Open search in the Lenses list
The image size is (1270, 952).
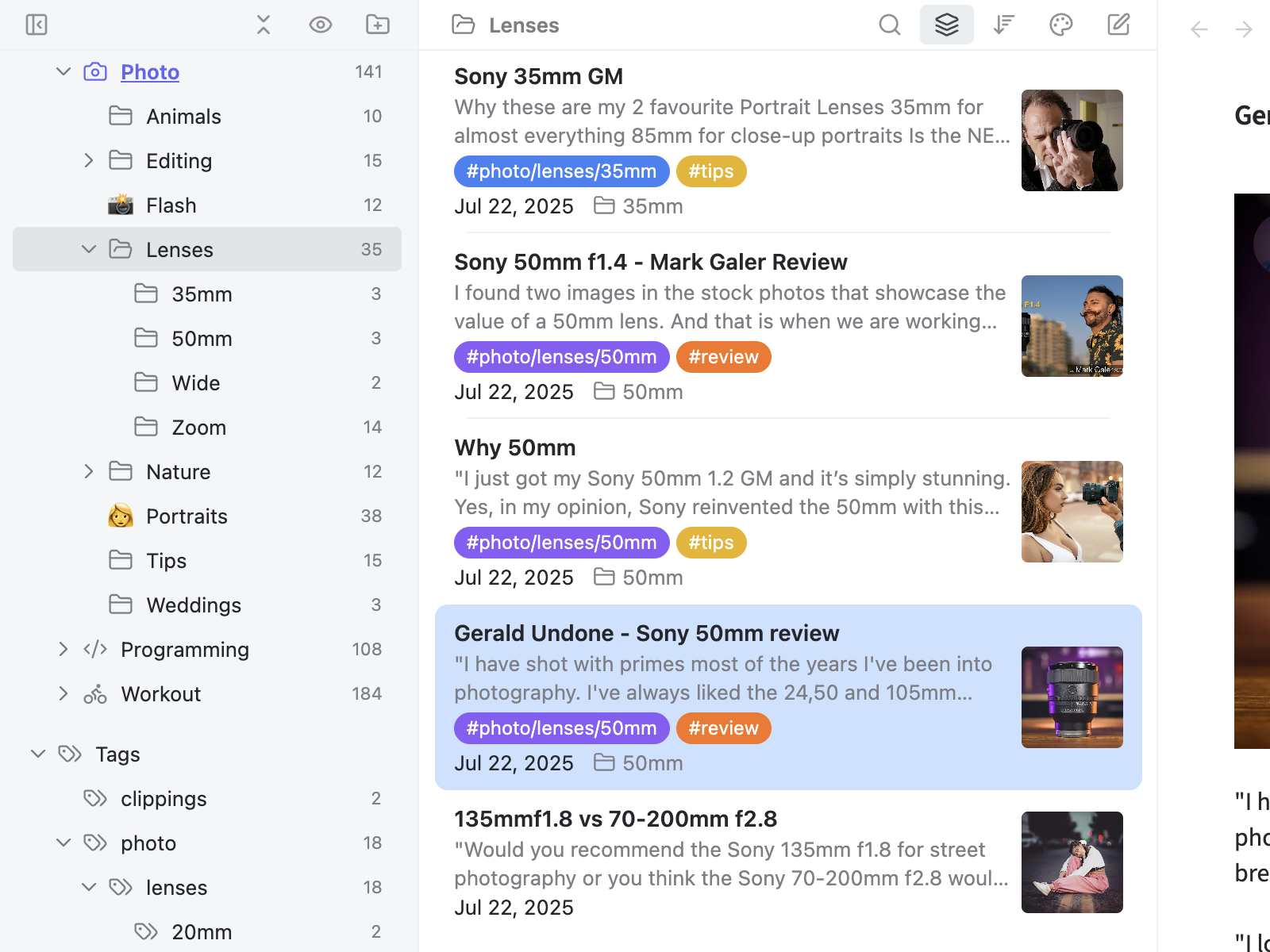pyautogui.click(x=889, y=25)
